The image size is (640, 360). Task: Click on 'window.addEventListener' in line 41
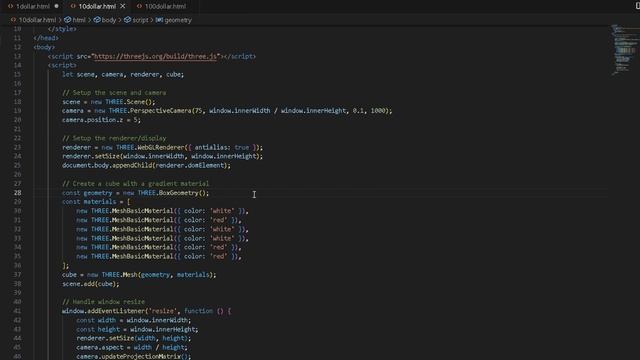(103, 311)
